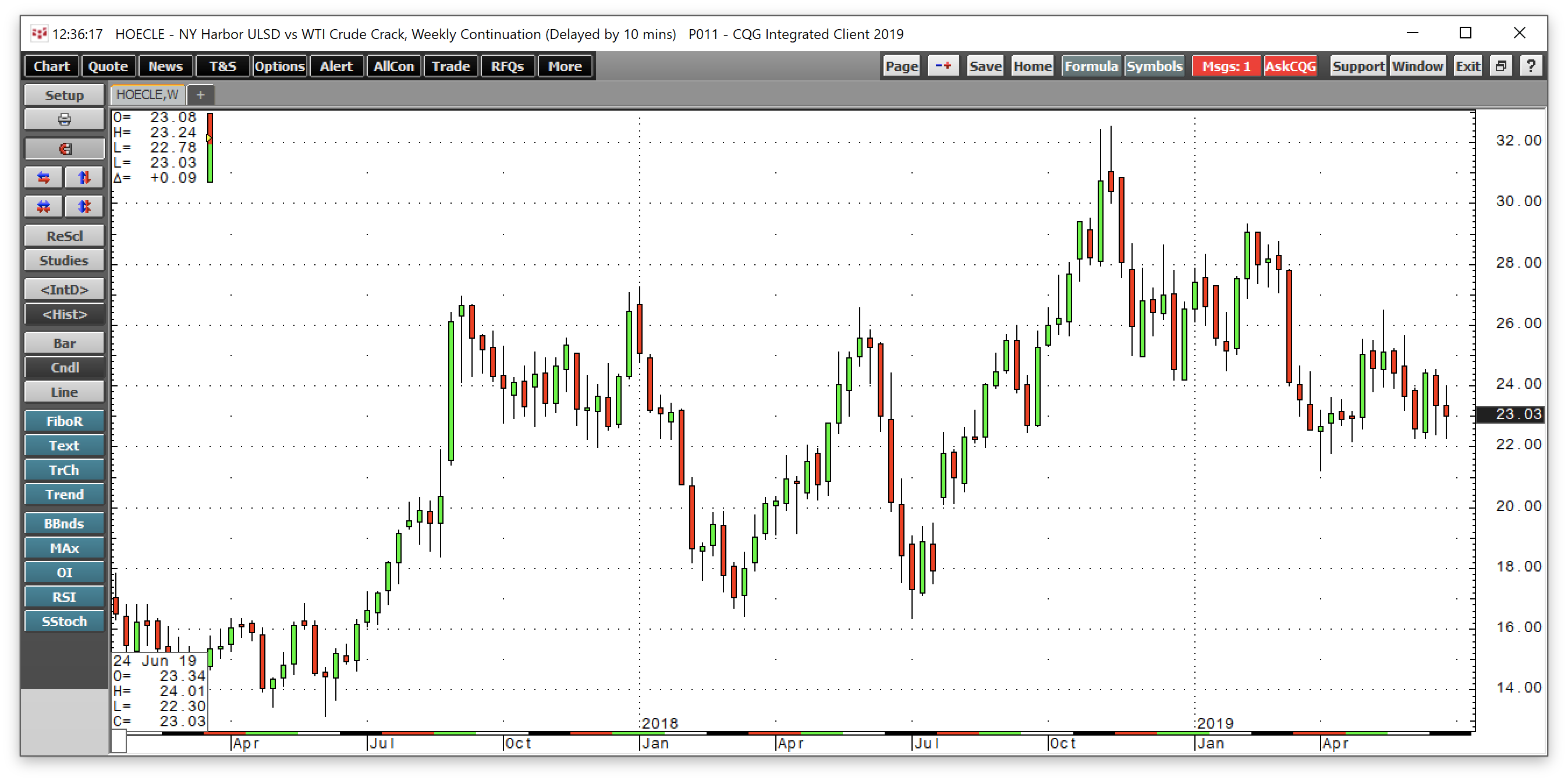The height and width of the screenshot is (781, 1568).
Task: Click the '24 Jun 19' date readout
Action: pyautogui.click(x=155, y=661)
